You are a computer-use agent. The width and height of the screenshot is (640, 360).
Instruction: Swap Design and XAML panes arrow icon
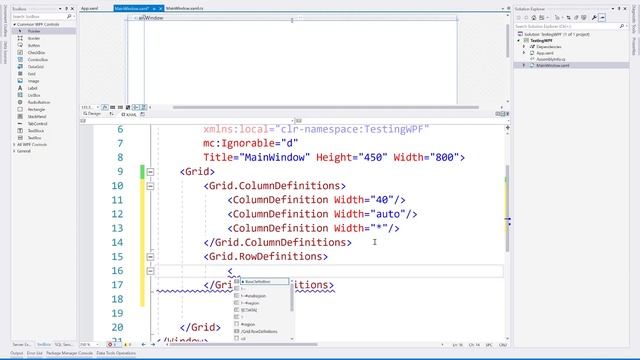(x=111, y=114)
